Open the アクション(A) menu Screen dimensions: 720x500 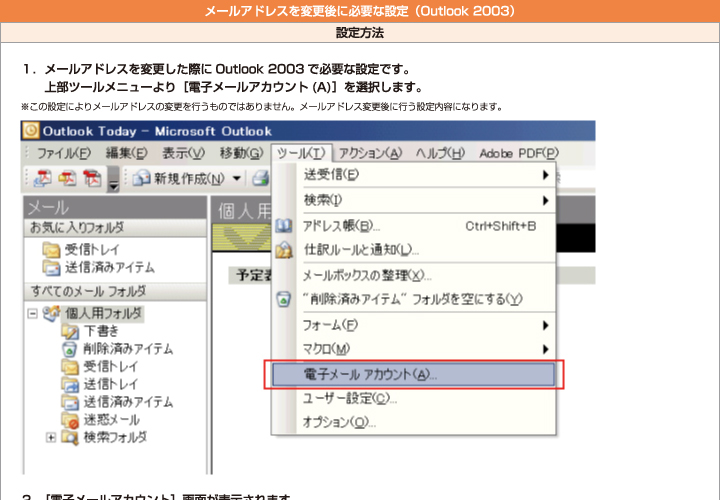(x=370, y=153)
